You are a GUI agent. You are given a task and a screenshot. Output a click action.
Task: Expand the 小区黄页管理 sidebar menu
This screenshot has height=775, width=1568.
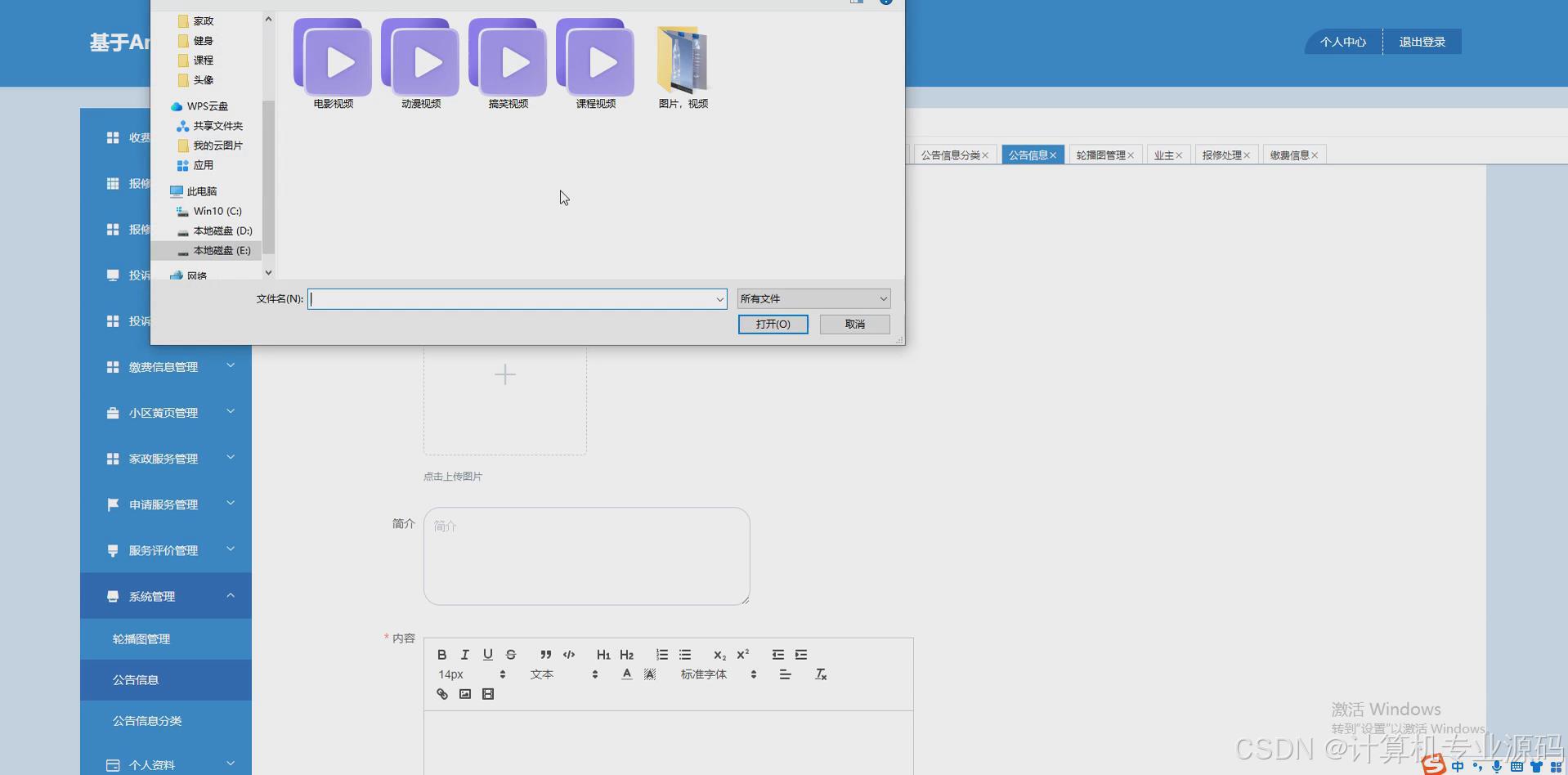166,413
